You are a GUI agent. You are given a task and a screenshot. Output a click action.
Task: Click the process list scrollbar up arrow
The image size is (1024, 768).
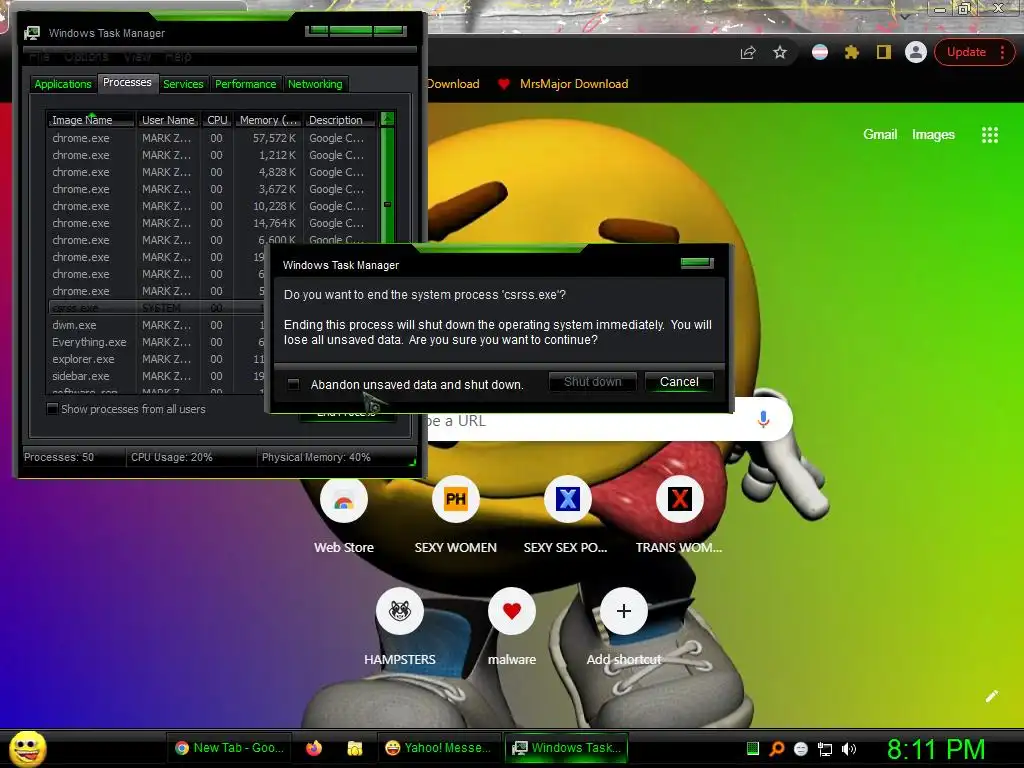click(387, 119)
